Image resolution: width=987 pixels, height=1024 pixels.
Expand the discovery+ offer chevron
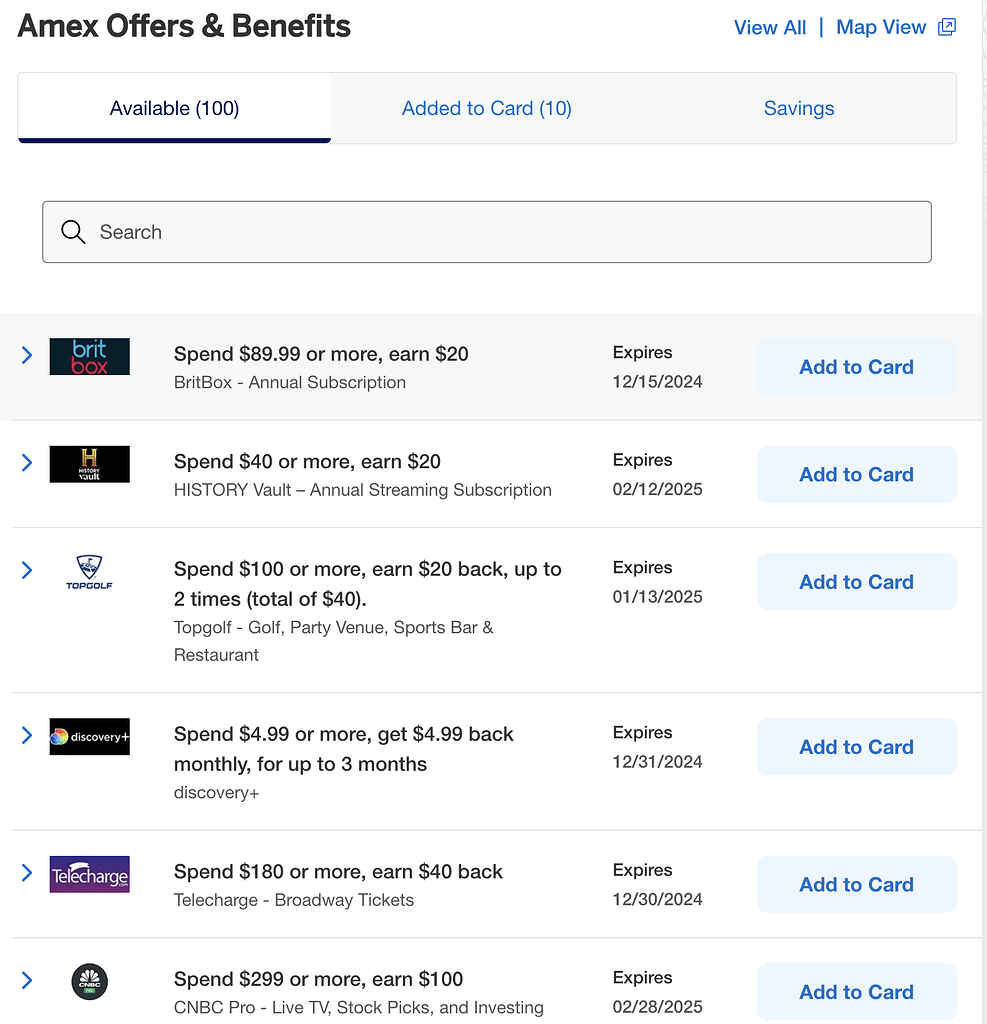27,735
